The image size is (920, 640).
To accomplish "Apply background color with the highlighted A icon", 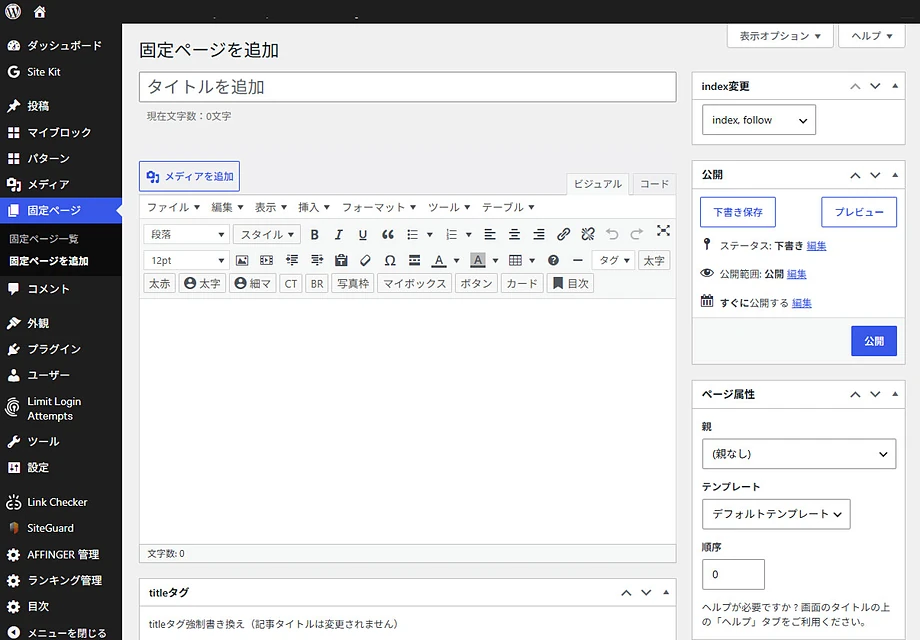I will pyautogui.click(x=478, y=260).
